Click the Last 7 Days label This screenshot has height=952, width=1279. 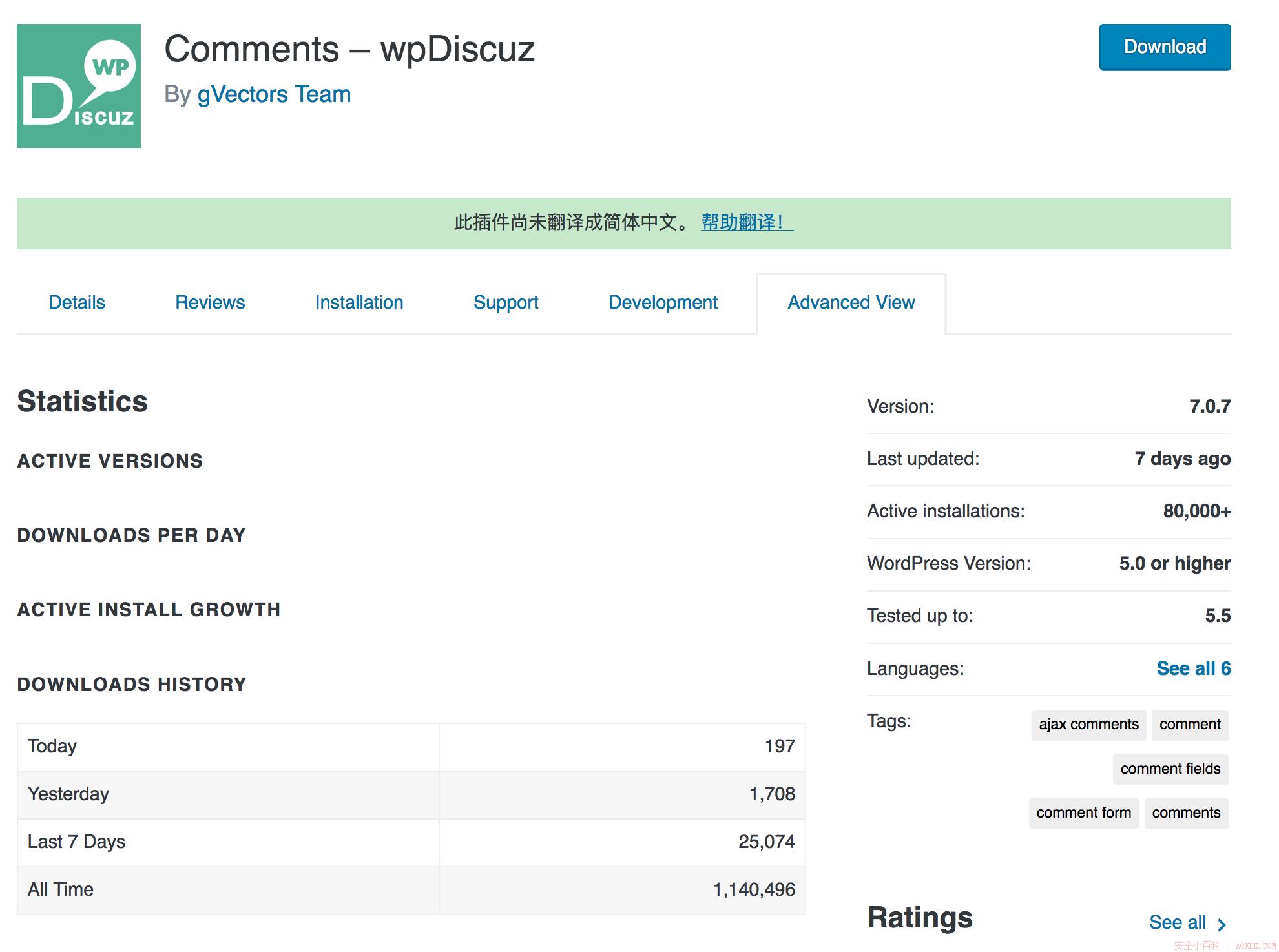76,842
